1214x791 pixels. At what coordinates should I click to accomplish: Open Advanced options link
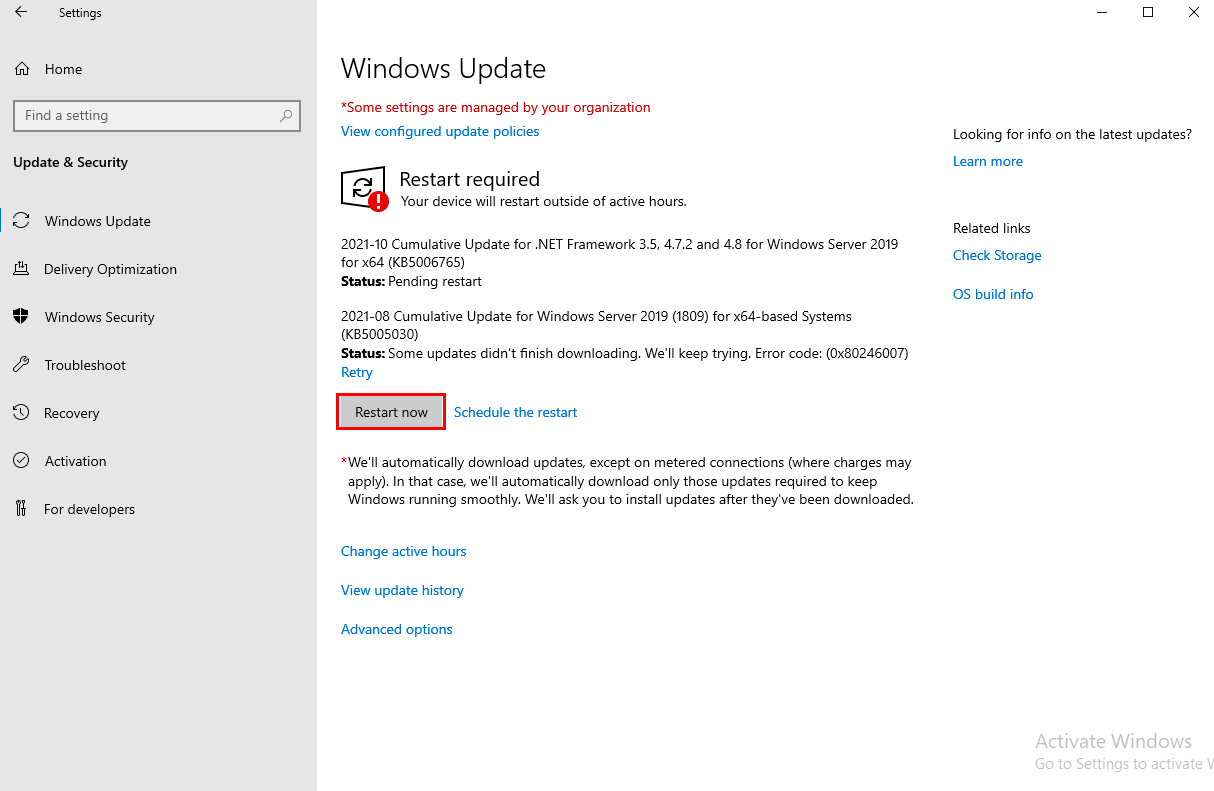[x=397, y=629]
